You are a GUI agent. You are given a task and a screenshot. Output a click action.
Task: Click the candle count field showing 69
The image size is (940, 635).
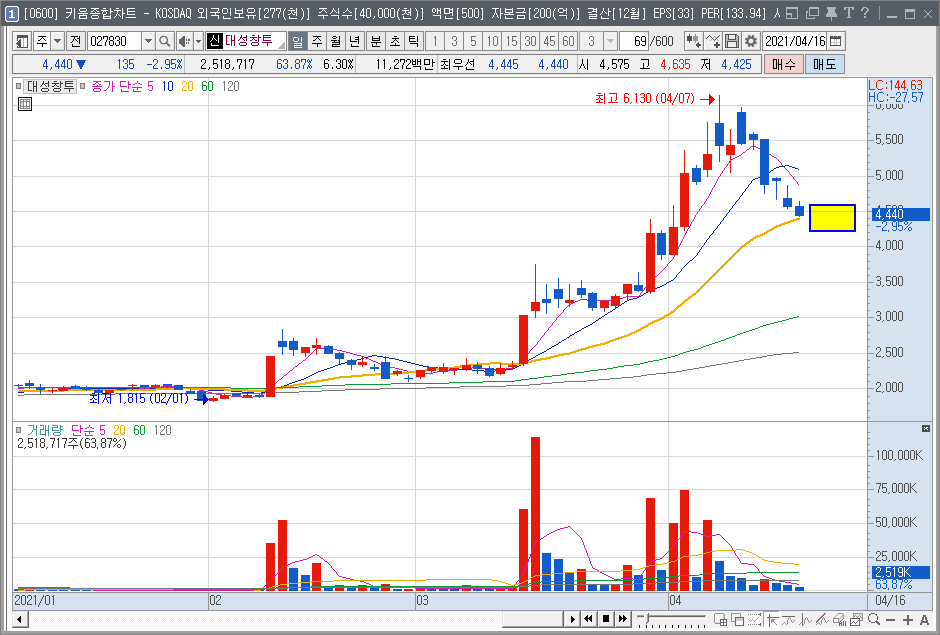634,41
